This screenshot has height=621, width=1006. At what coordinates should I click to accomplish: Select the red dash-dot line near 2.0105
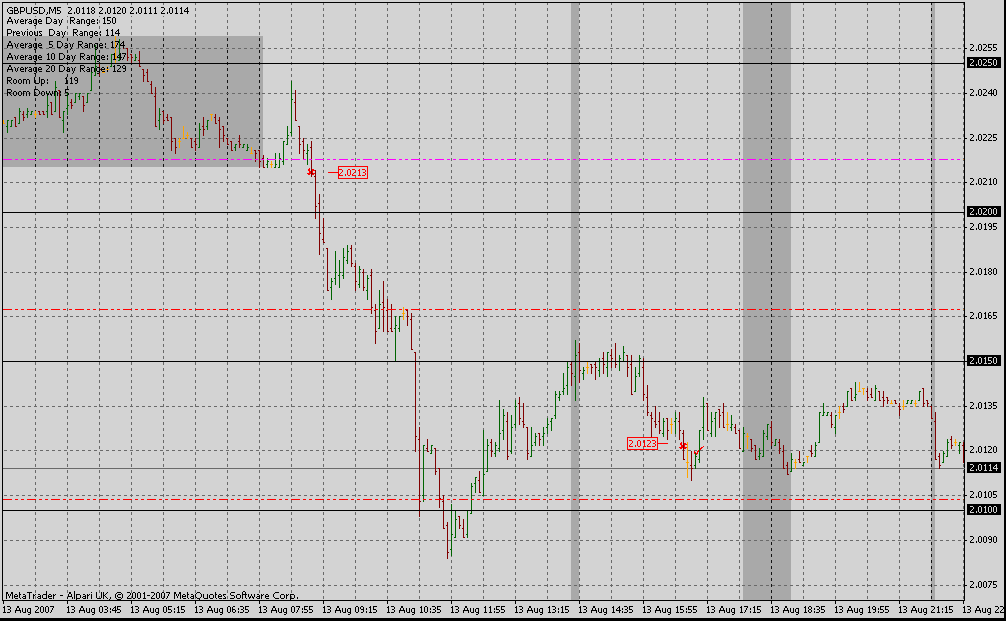(482, 499)
